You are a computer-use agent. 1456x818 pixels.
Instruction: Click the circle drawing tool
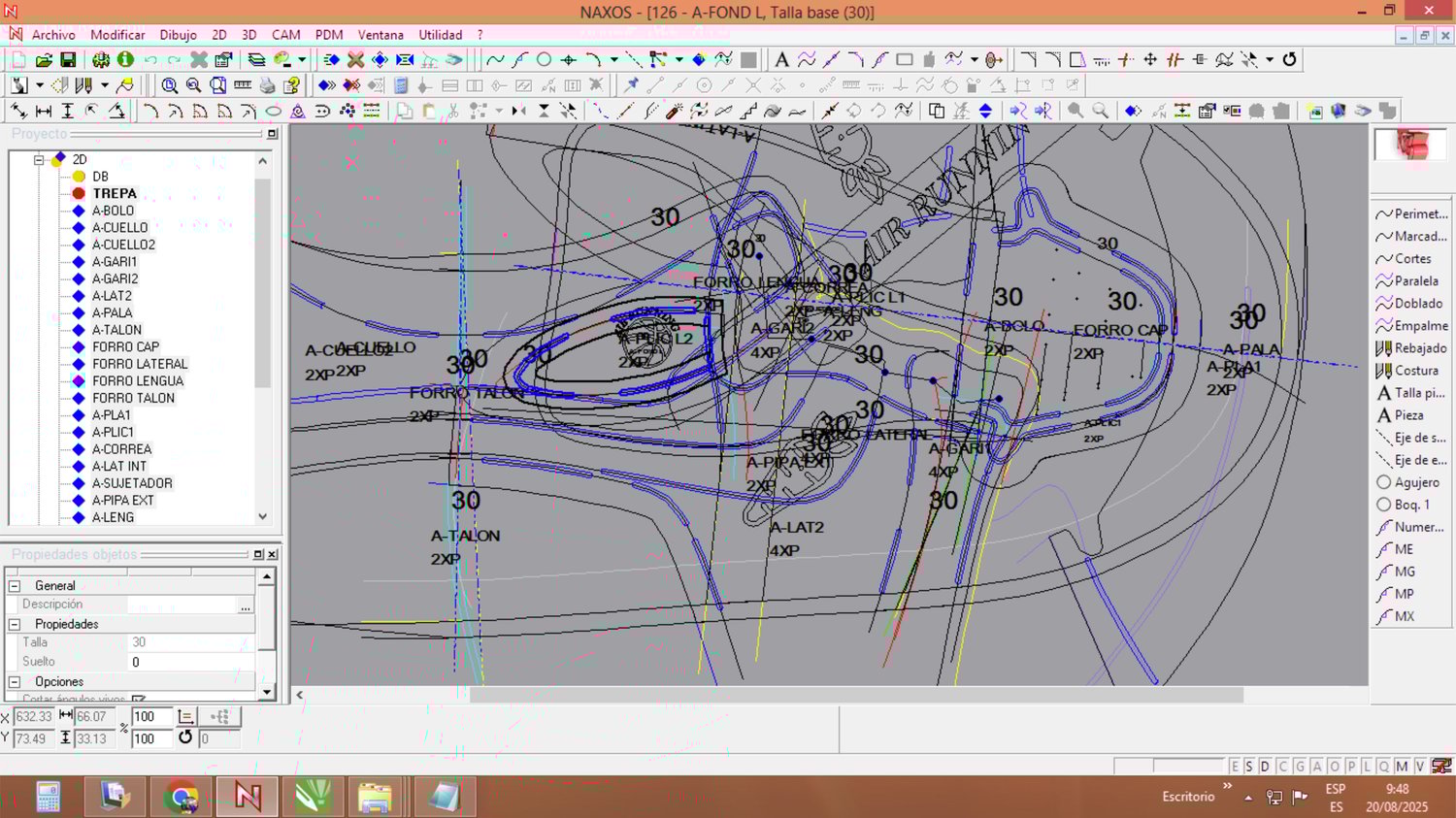[545, 60]
